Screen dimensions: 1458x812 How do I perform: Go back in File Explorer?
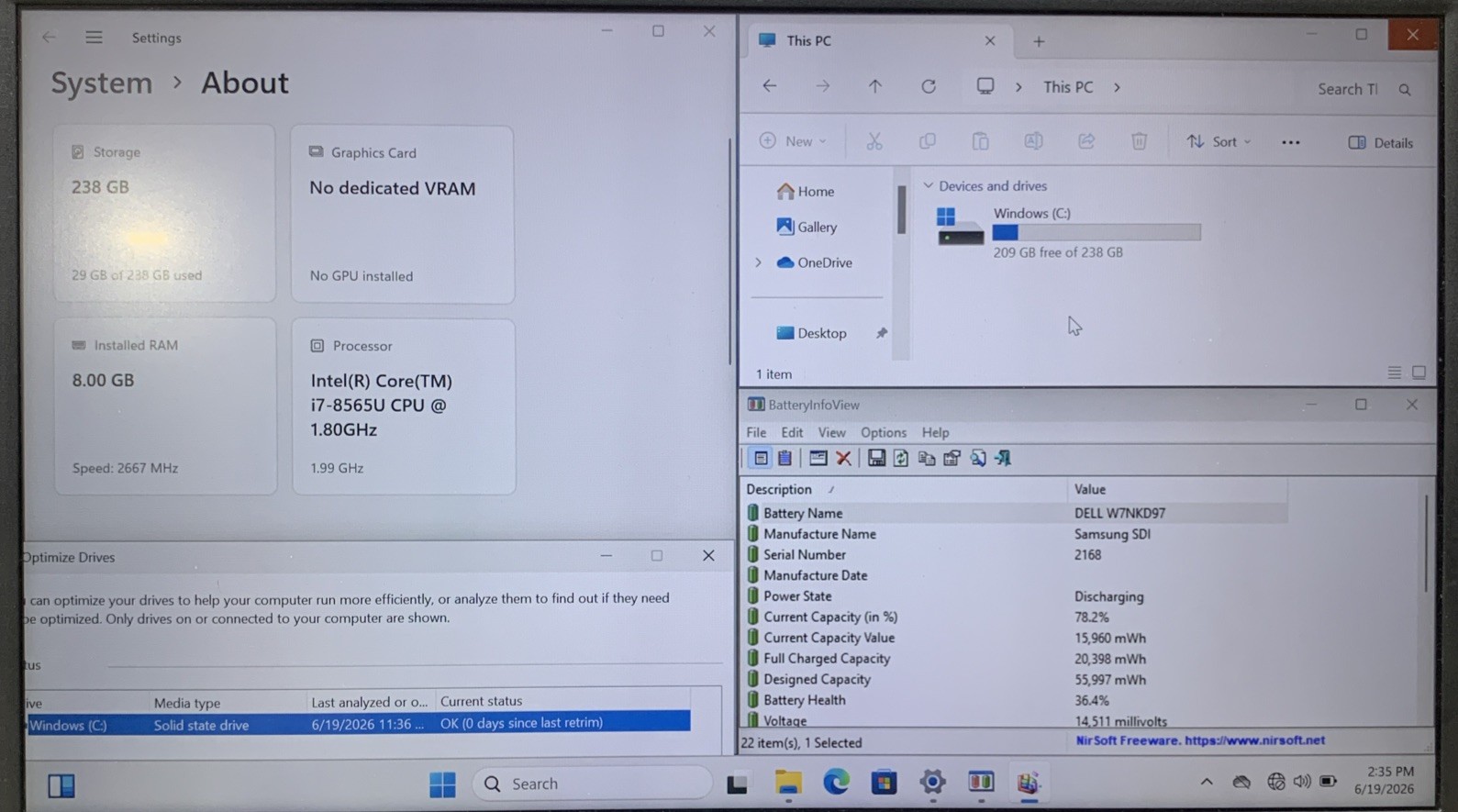click(770, 86)
